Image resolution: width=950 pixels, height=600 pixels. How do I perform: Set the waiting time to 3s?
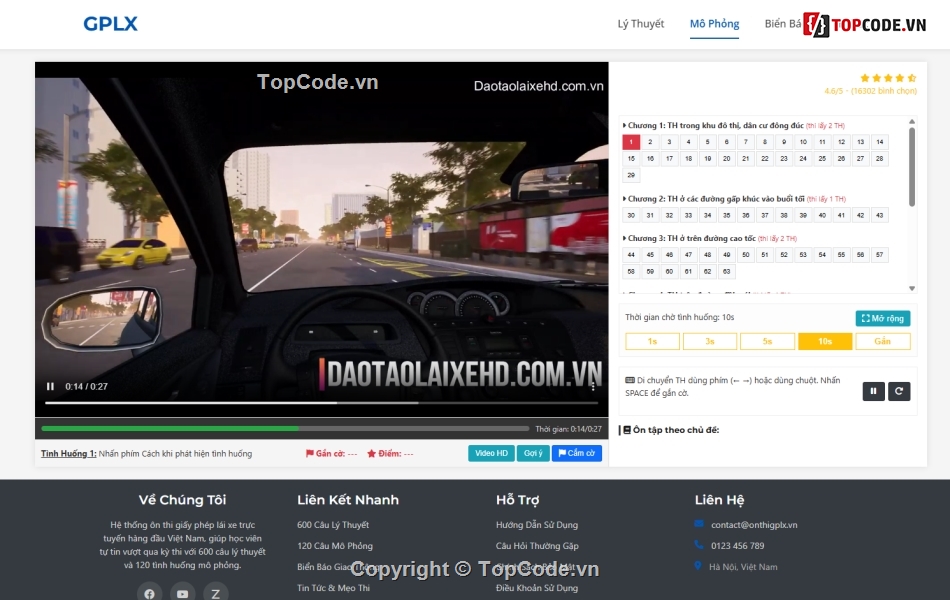point(710,341)
